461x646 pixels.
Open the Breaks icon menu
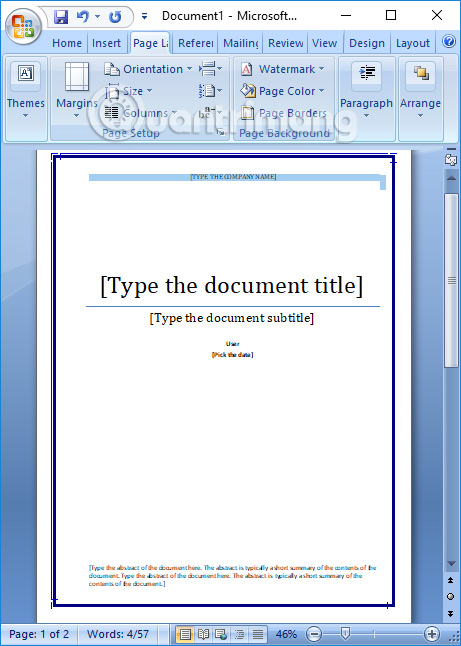(211, 69)
